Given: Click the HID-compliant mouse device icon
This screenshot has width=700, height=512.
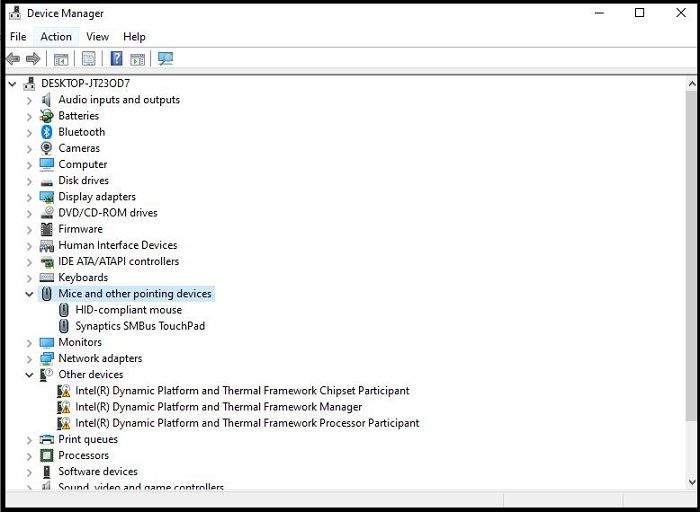Looking at the screenshot, I should point(64,310).
